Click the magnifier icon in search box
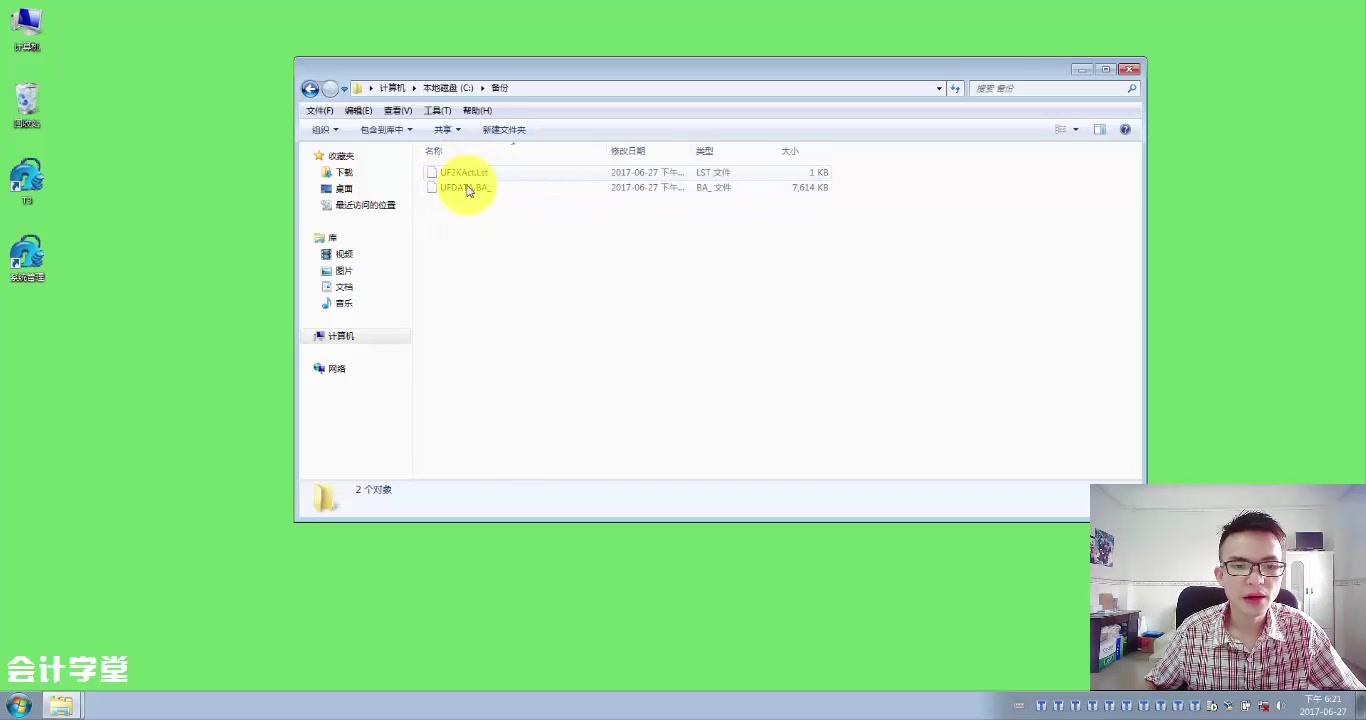The image size is (1366, 720). point(1132,88)
